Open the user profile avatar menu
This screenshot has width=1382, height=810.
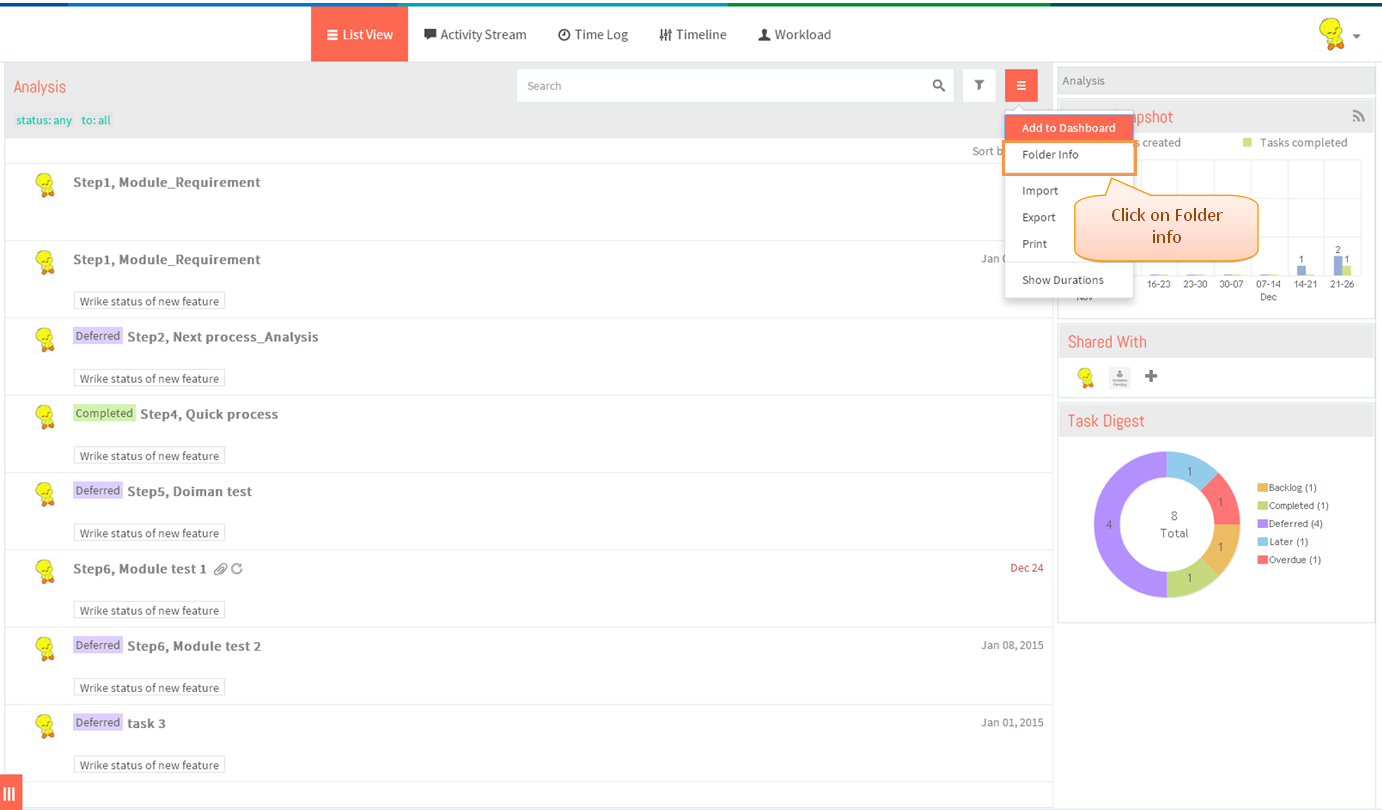(x=1339, y=35)
